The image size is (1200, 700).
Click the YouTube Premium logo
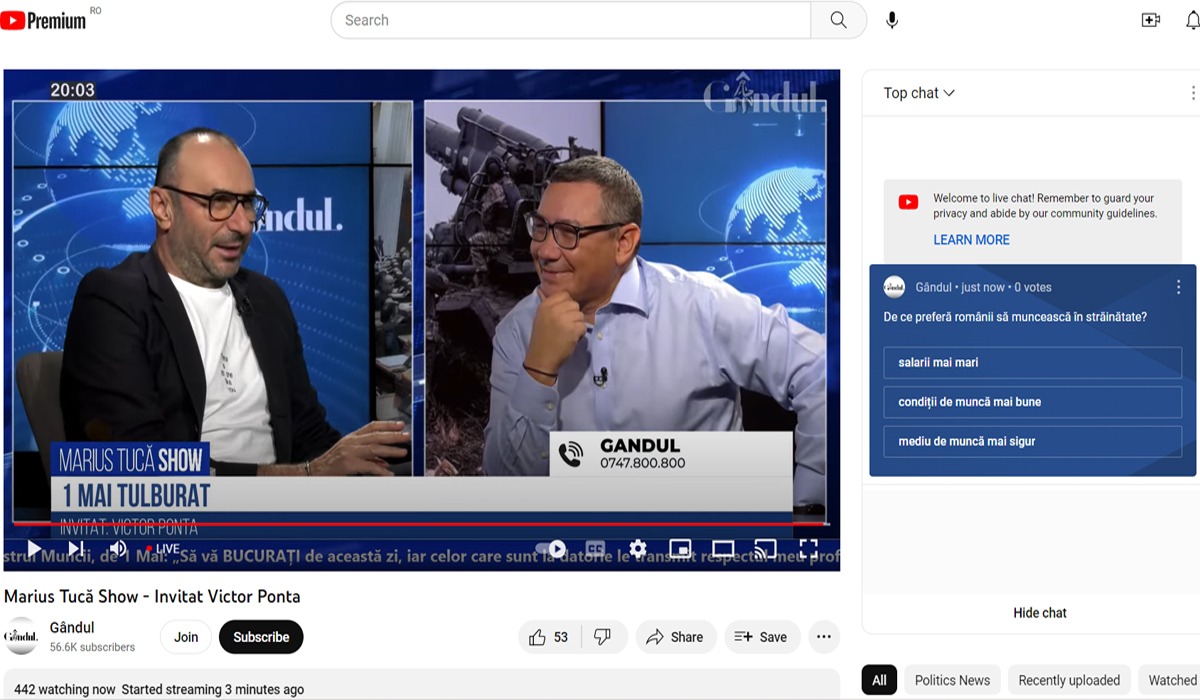pyautogui.click(x=44, y=19)
